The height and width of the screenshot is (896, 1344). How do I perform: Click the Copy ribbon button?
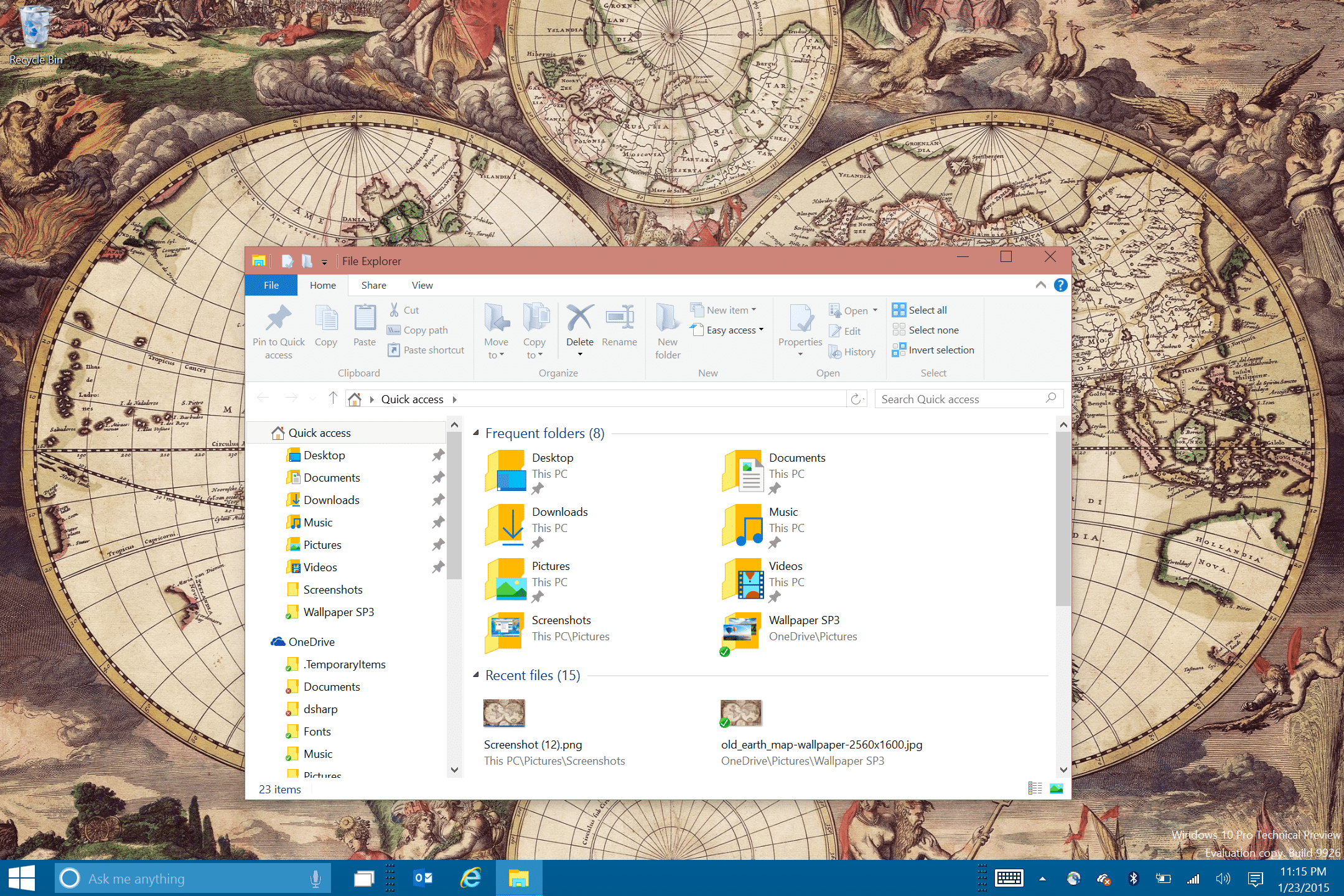click(x=326, y=326)
